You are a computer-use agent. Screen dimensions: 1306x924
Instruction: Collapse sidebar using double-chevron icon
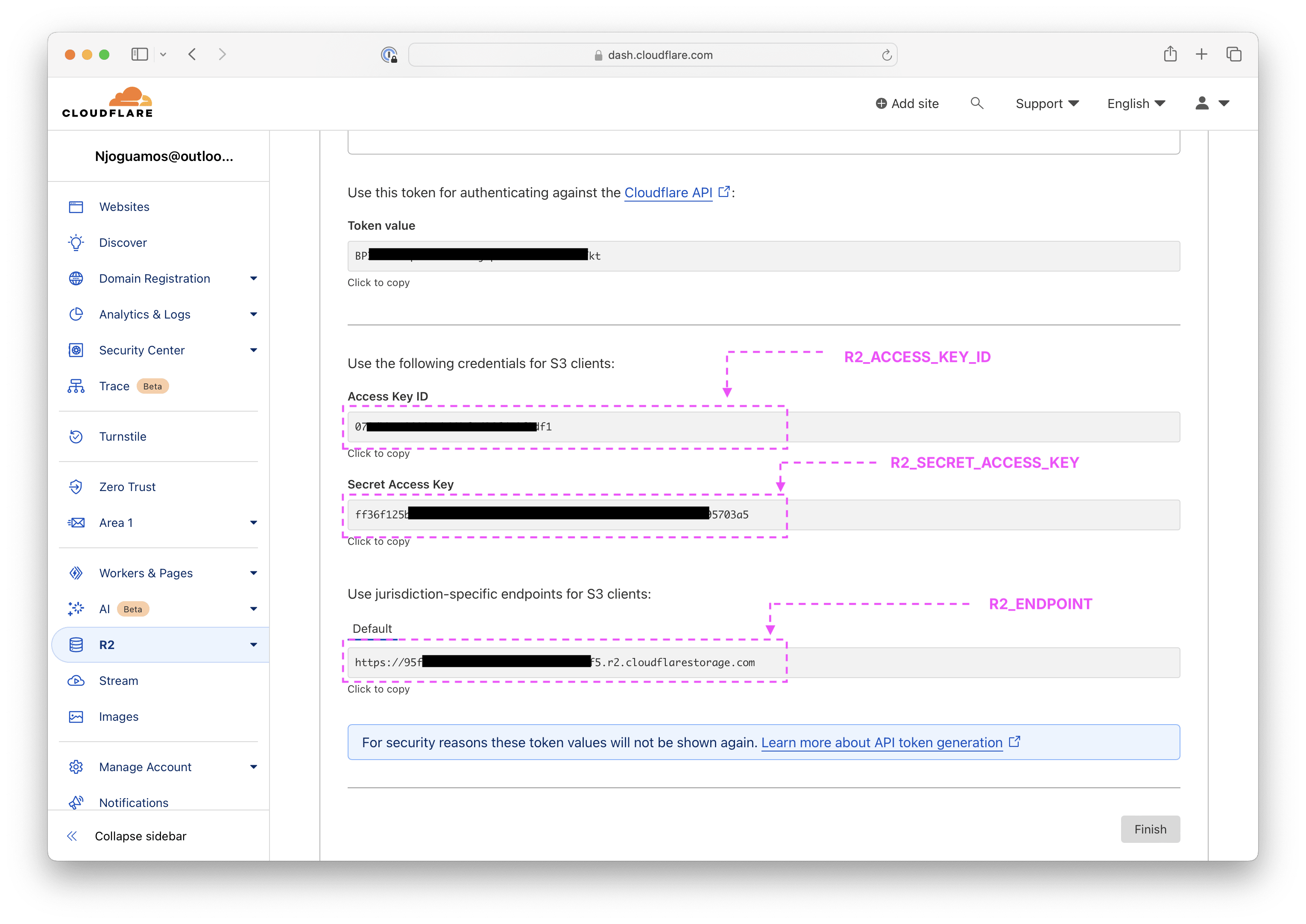(x=72, y=836)
